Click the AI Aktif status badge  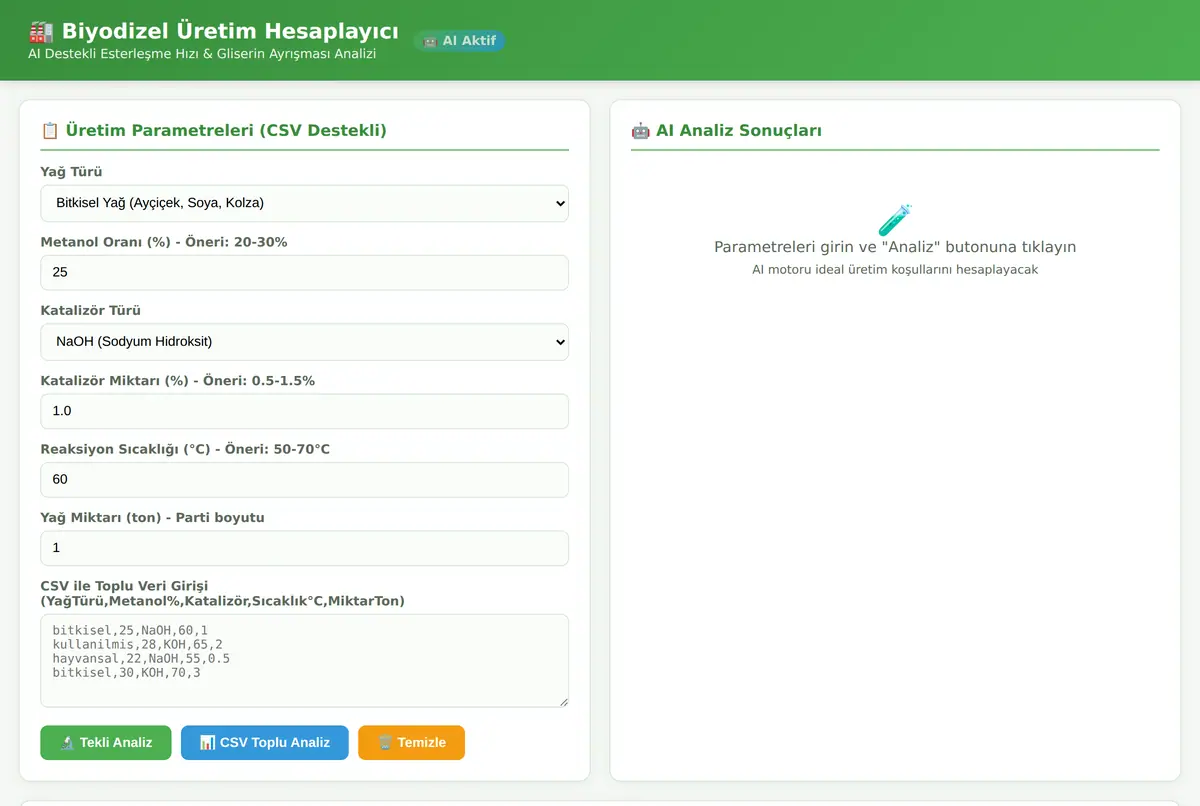tap(459, 41)
